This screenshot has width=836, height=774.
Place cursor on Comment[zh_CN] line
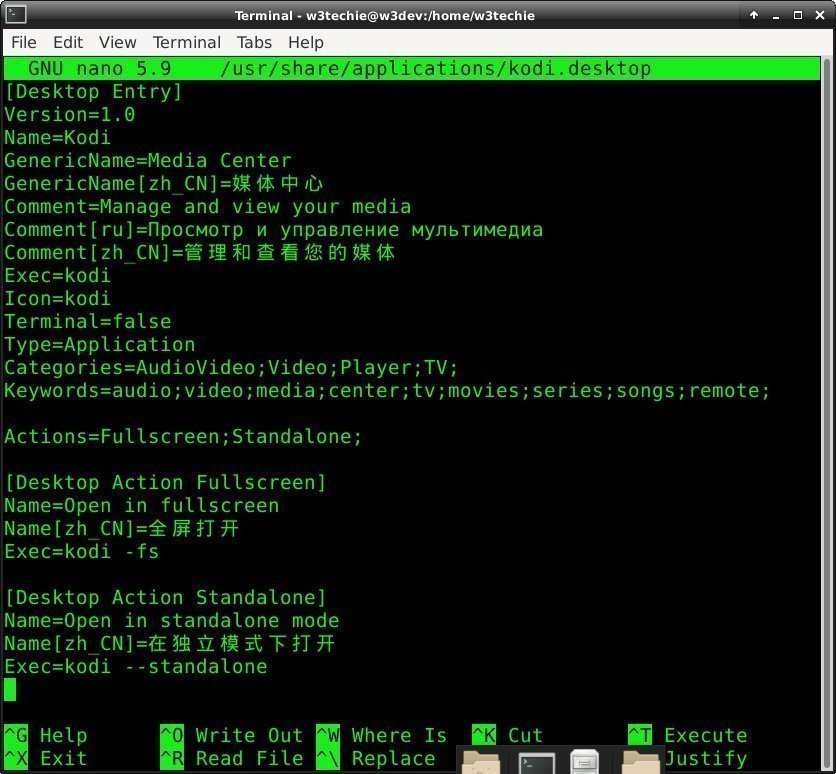pyautogui.click(x=199, y=253)
